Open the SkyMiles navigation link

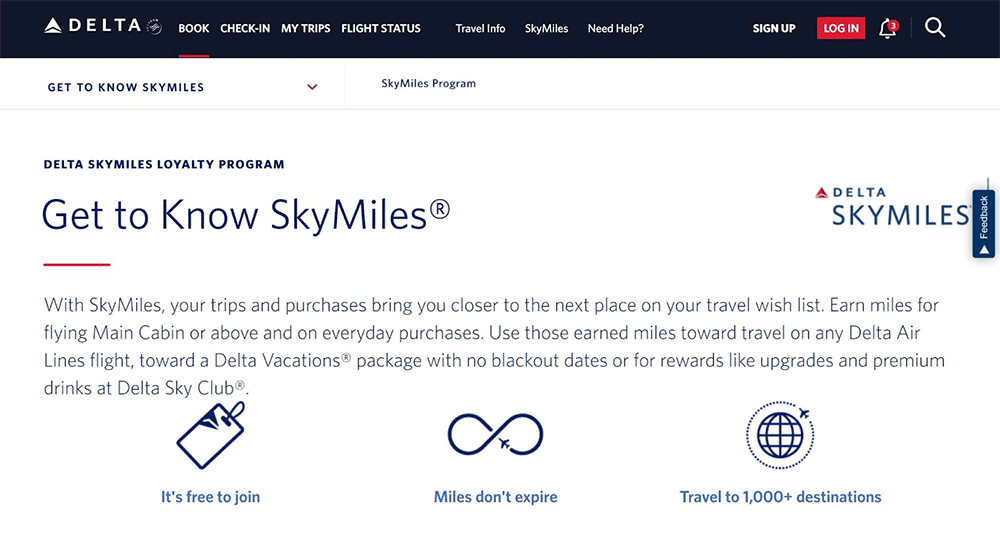(546, 28)
